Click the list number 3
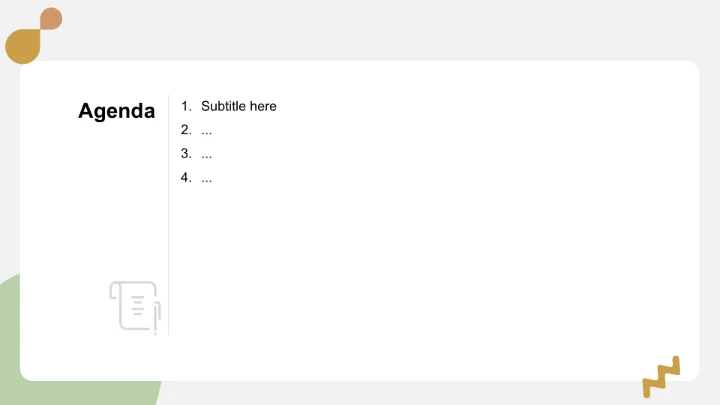720x405 pixels. 185,154
